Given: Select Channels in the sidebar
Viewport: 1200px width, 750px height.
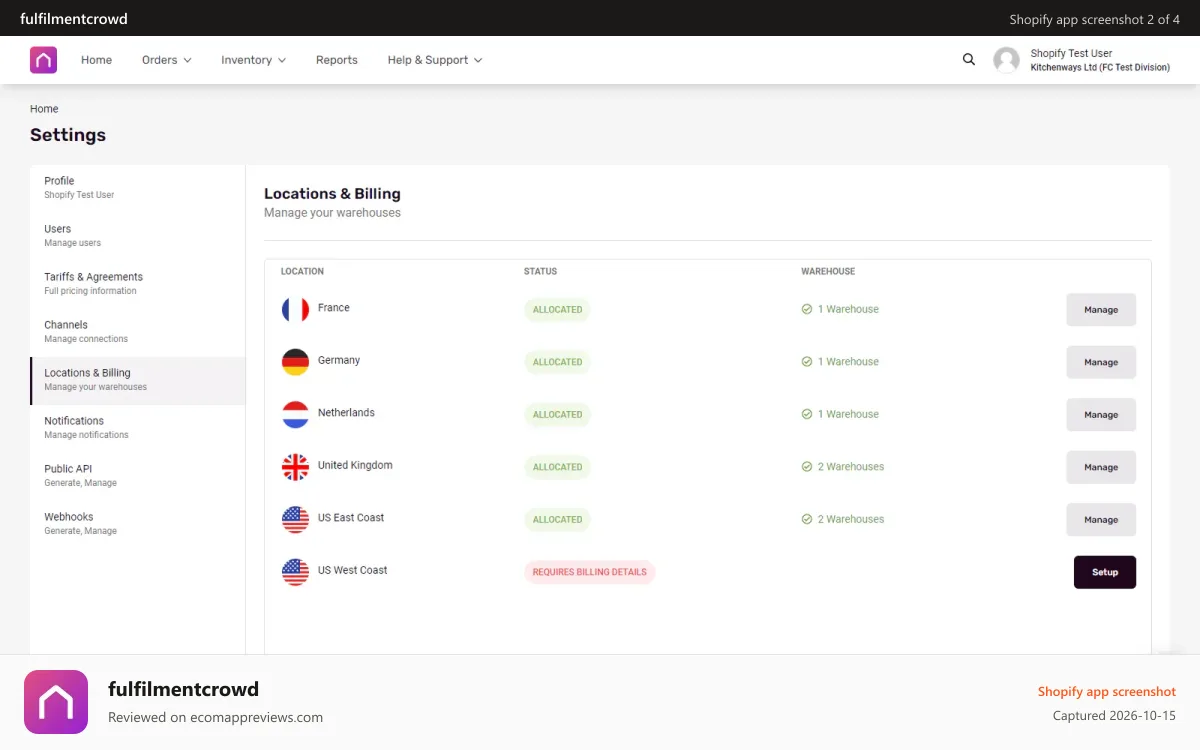Looking at the screenshot, I should [138, 332].
